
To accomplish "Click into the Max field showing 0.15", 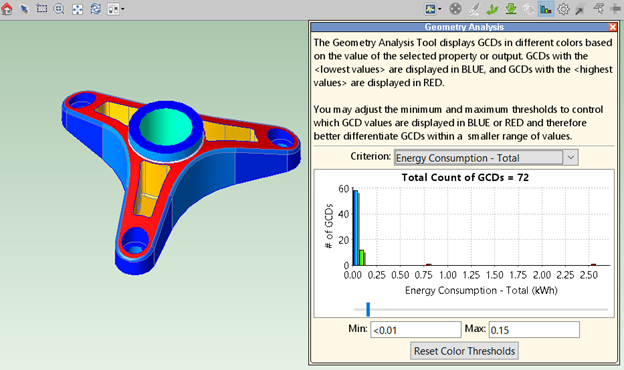I will click(x=534, y=330).
